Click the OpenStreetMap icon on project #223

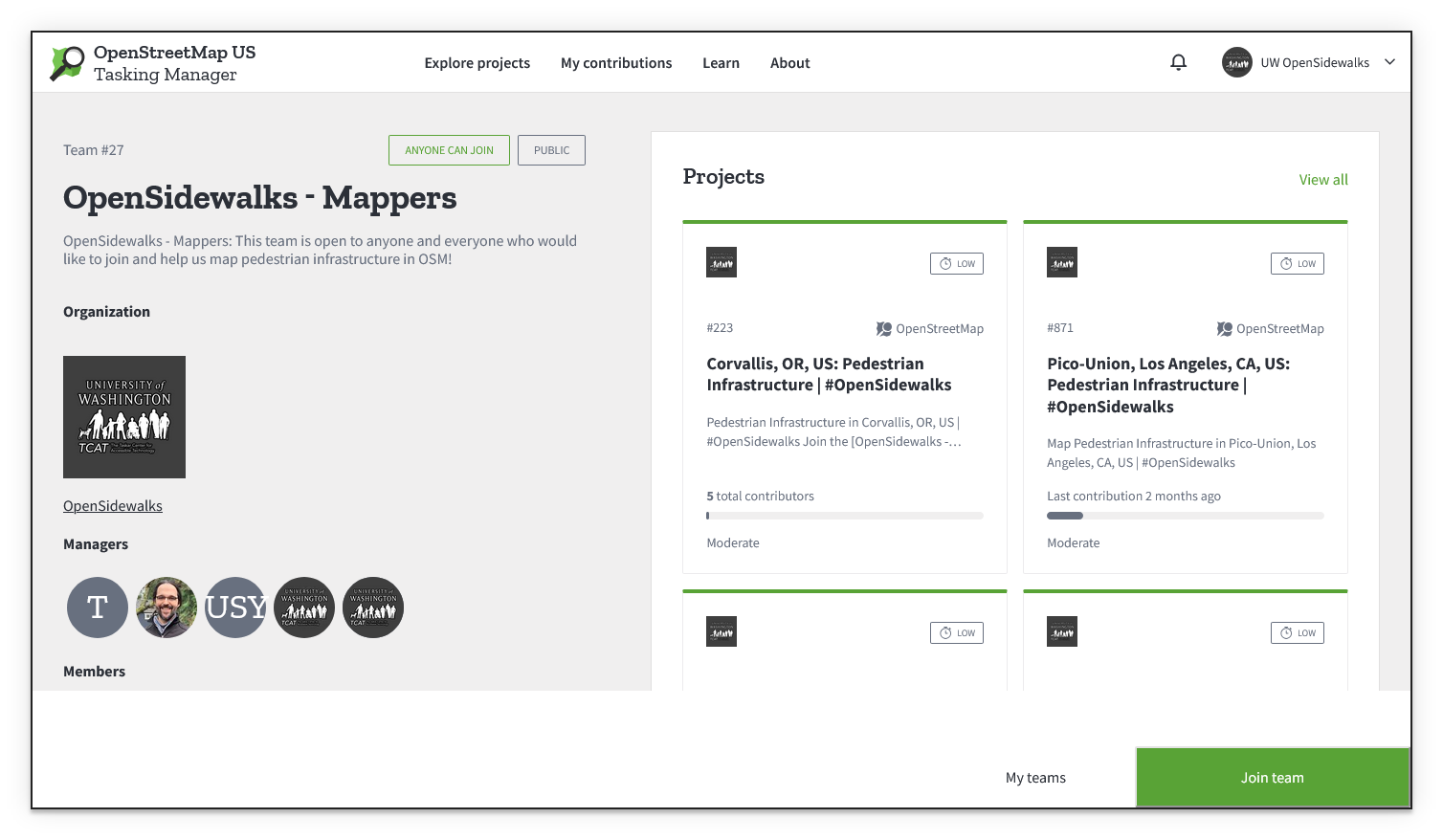883,328
